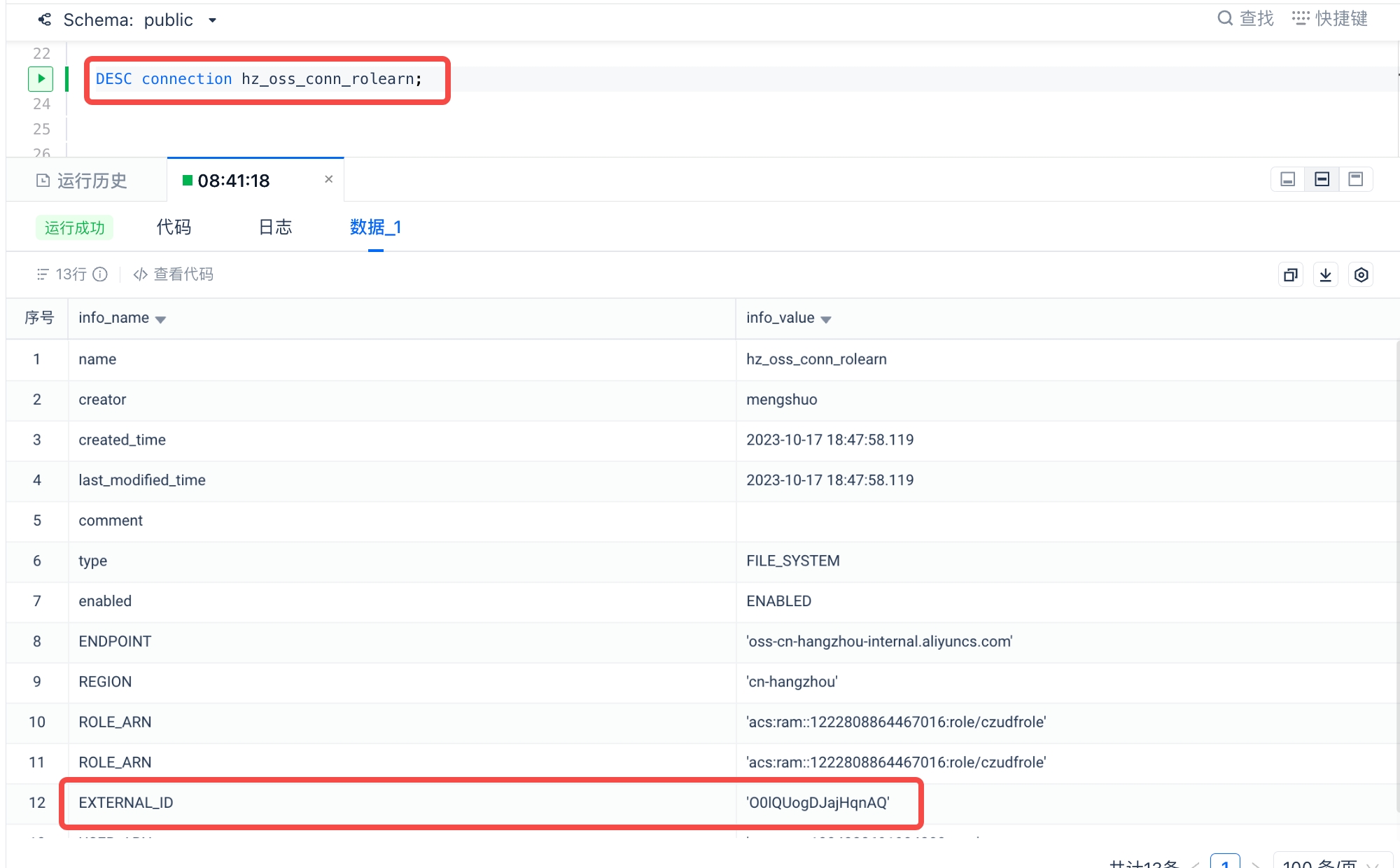Minimize result panel layout toggle
Viewport: 1400px width, 868px height.
[x=1287, y=179]
